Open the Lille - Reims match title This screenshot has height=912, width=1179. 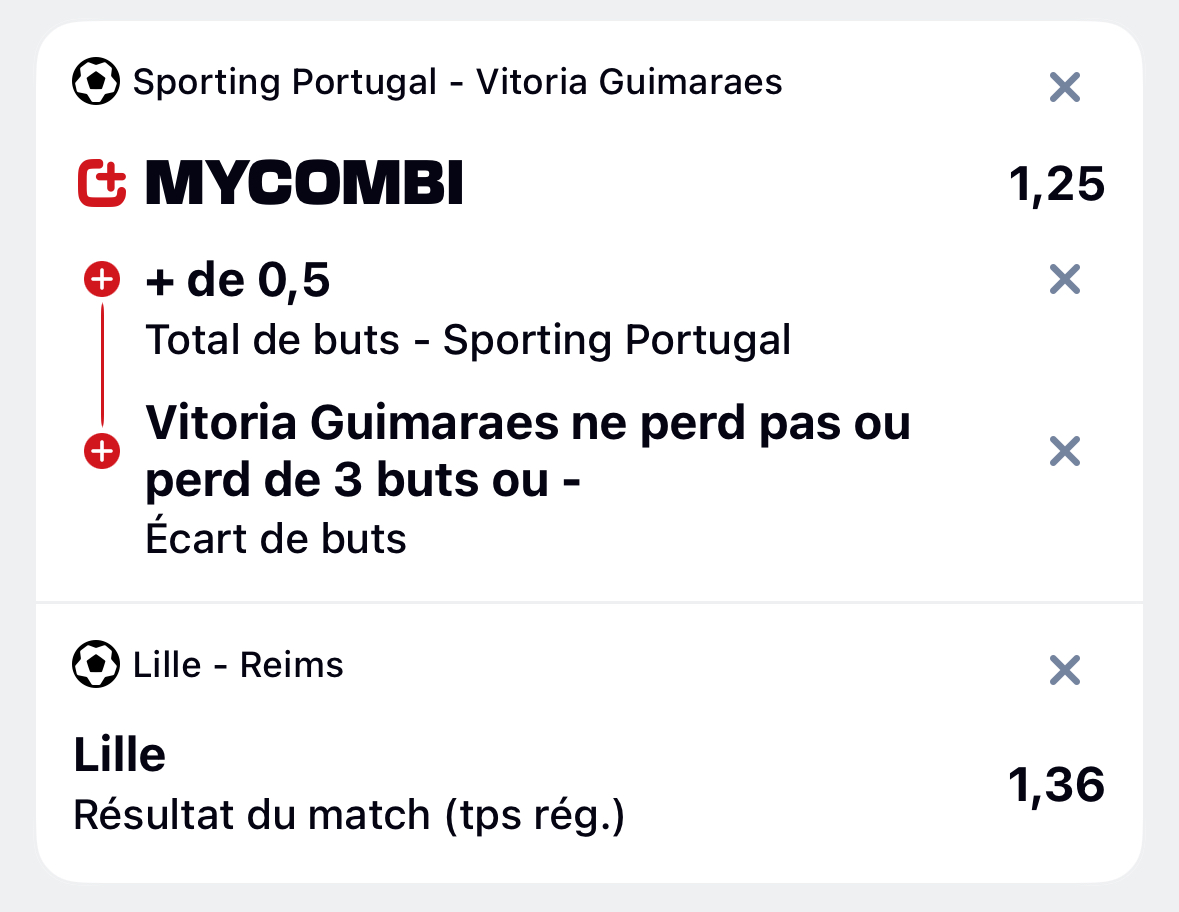[x=238, y=665]
